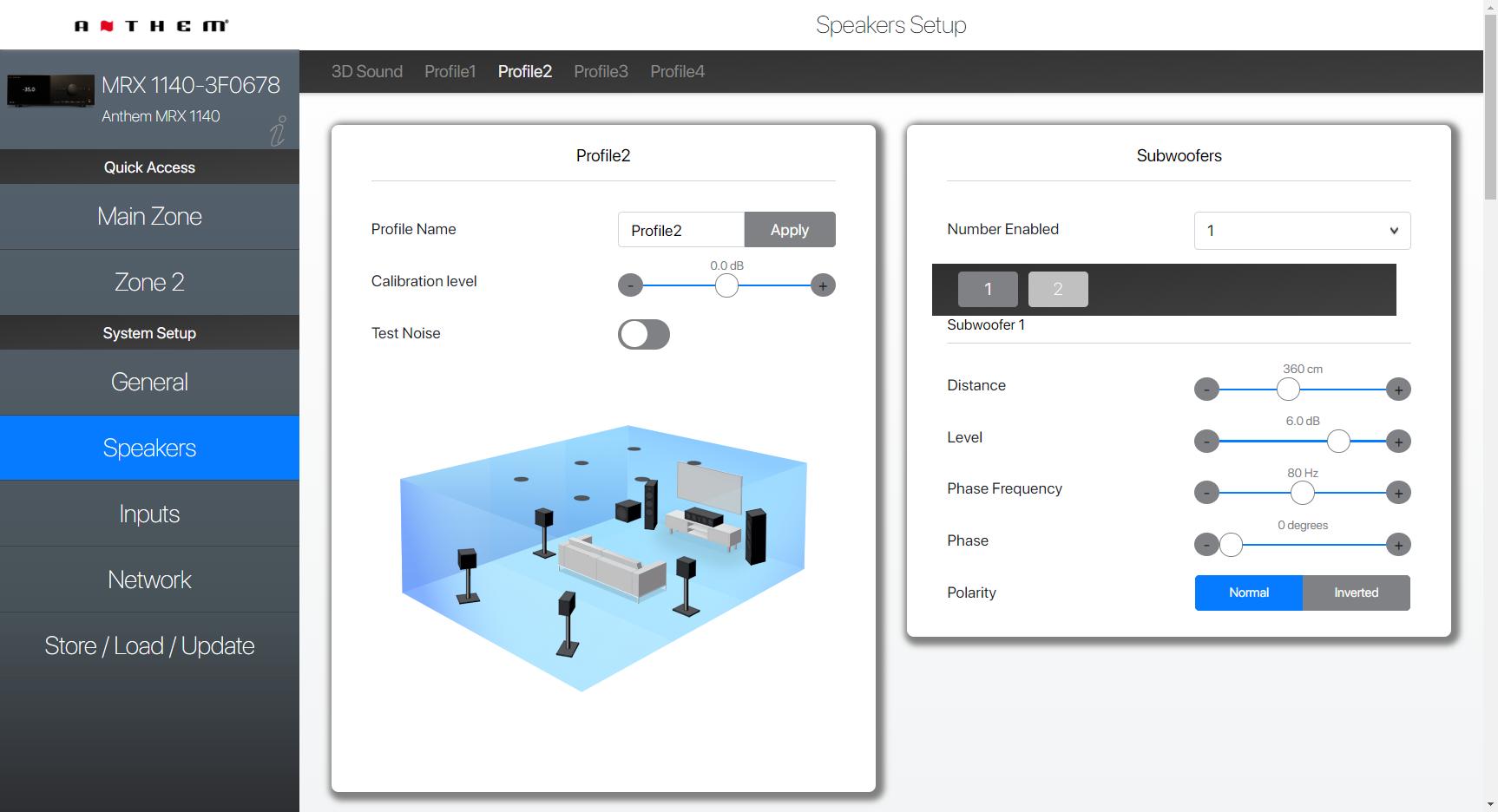Increase Phase Frequency with plus button
The image size is (1498, 812).
[1398, 493]
